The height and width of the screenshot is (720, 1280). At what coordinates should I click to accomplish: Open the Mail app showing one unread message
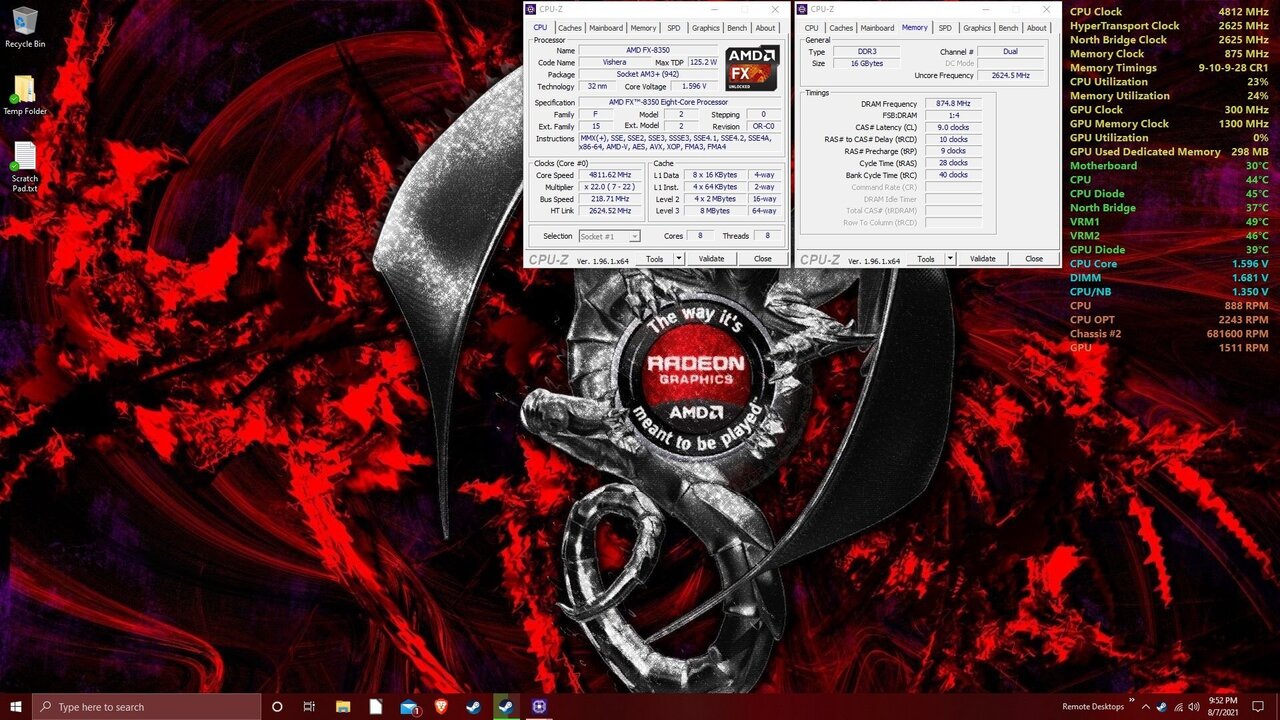pos(408,707)
